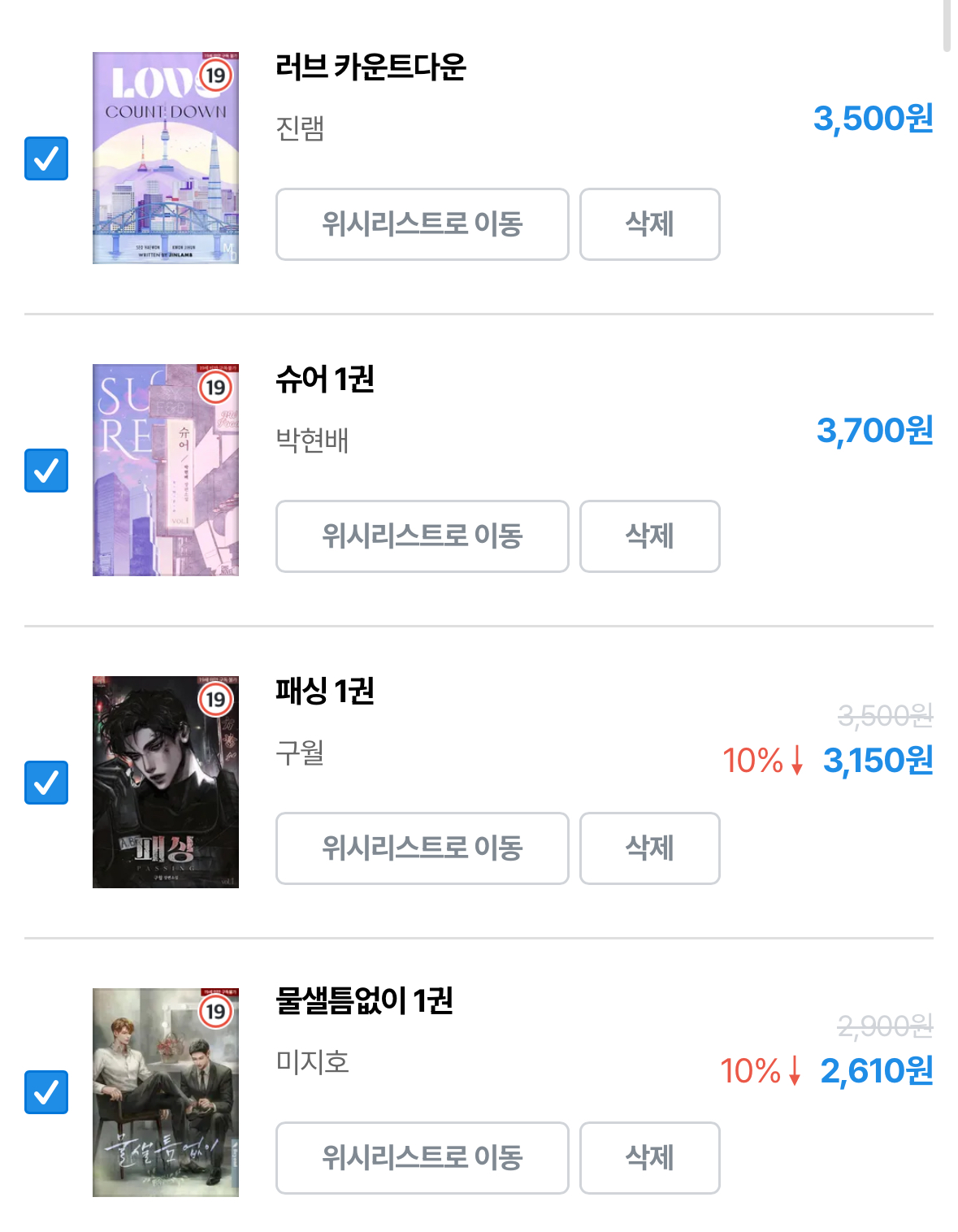
Task: Open the 물샐틈없이 book cover thumbnail
Action: (165, 1092)
